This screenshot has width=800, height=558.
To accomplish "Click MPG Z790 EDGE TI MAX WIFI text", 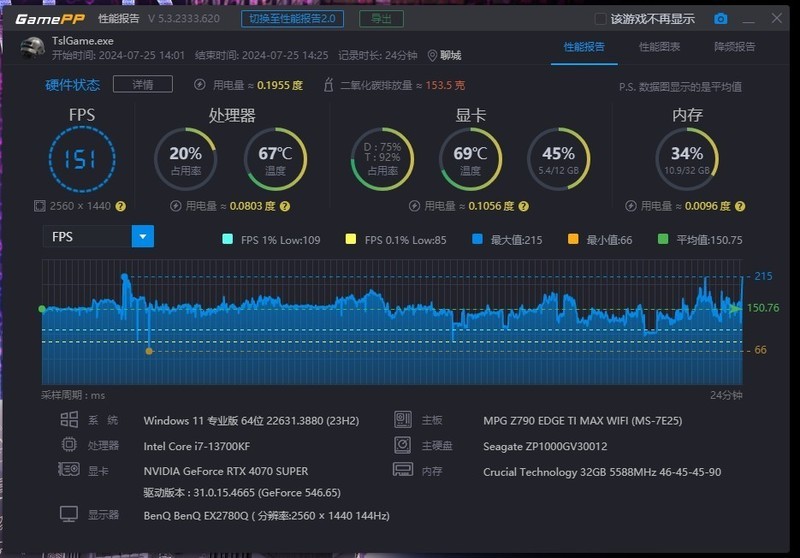I will (583, 421).
